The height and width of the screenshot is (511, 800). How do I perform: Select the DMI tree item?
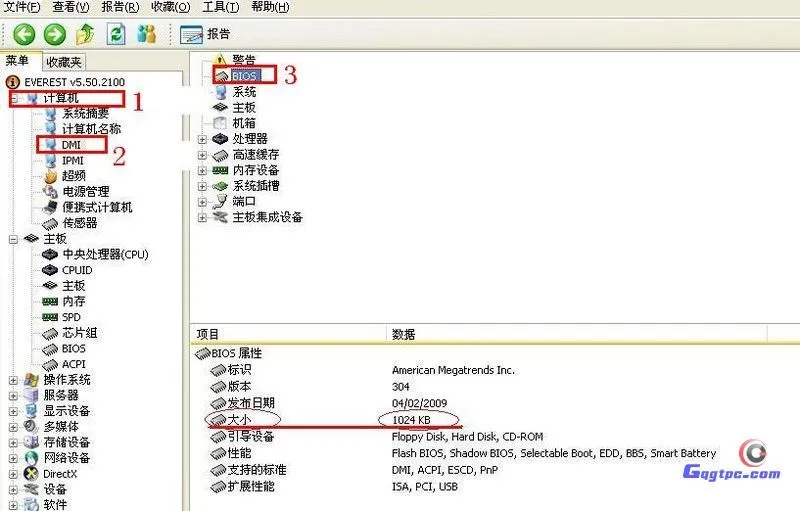[71, 145]
